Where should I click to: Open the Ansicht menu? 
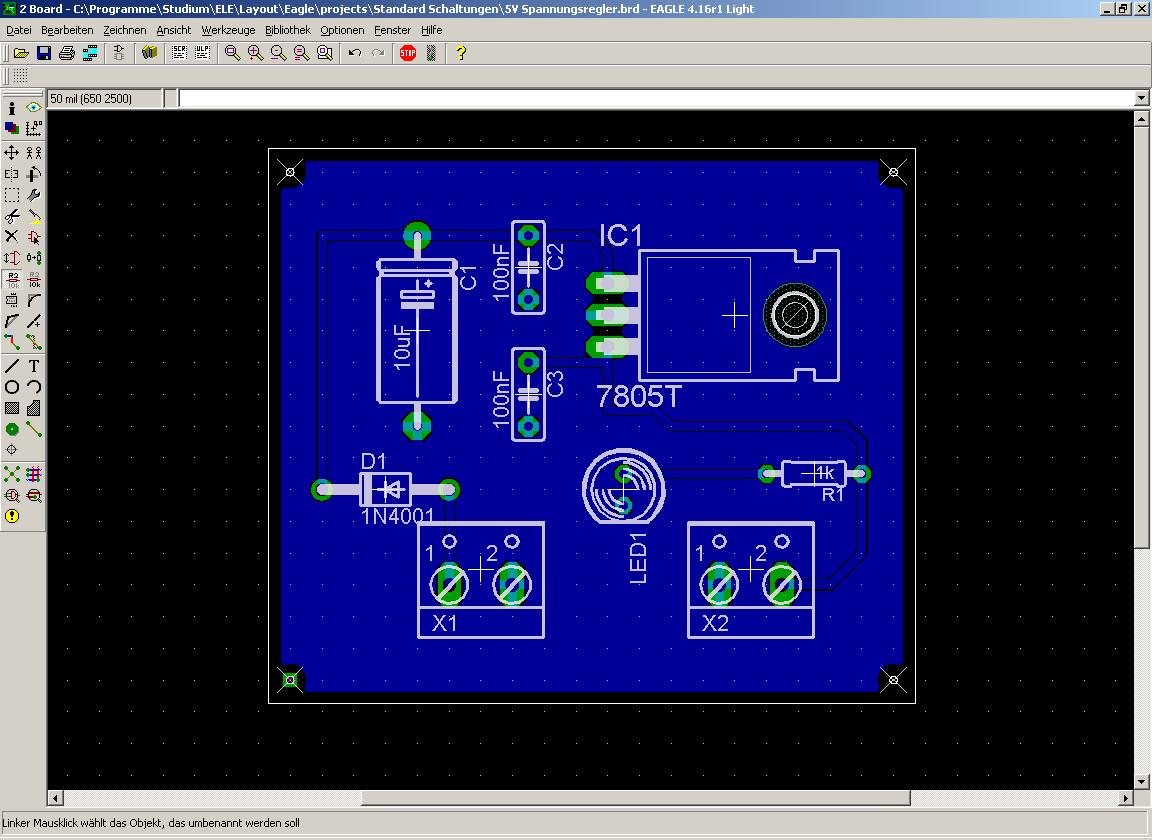[173, 30]
